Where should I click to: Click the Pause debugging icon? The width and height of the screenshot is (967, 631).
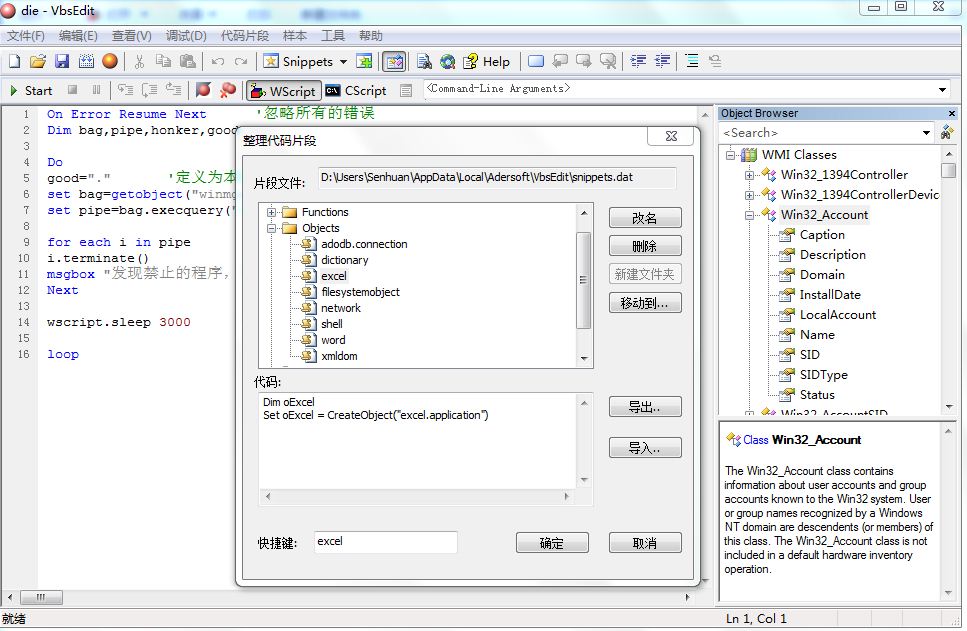pos(96,90)
